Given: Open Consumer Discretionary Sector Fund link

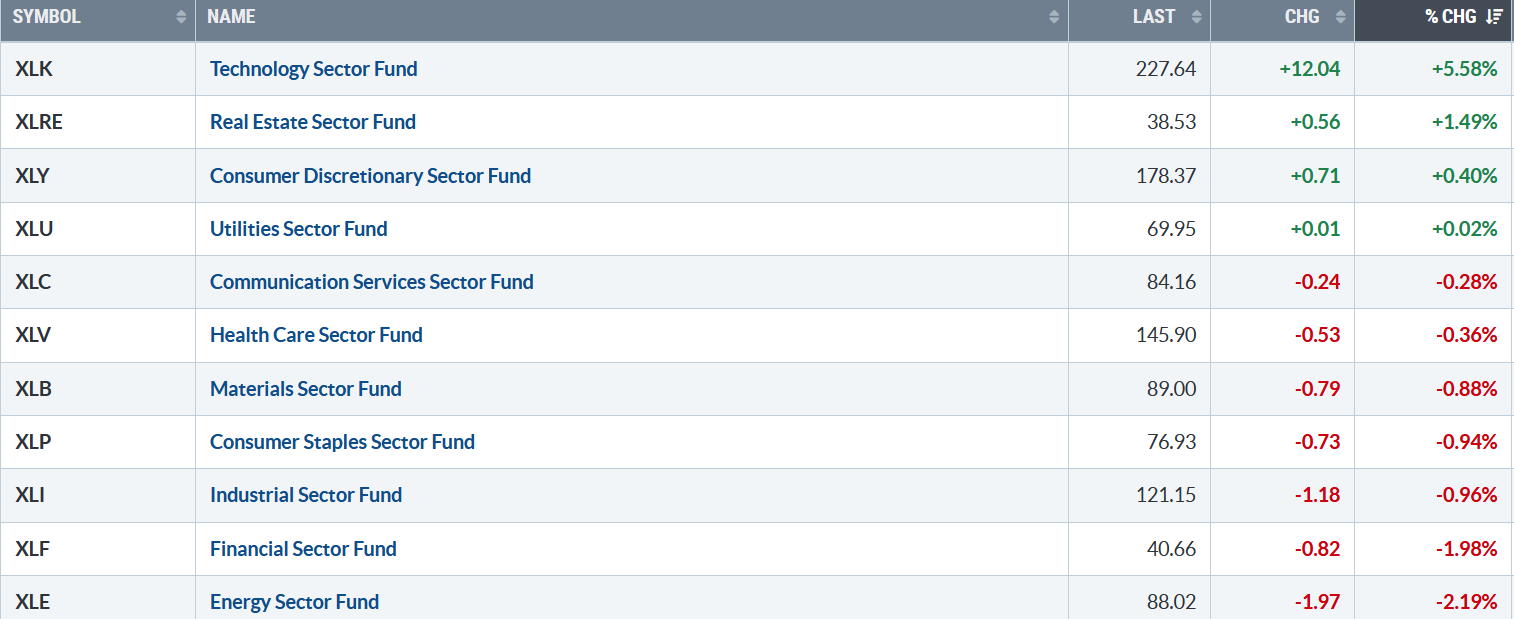Looking at the screenshot, I should 370,176.
